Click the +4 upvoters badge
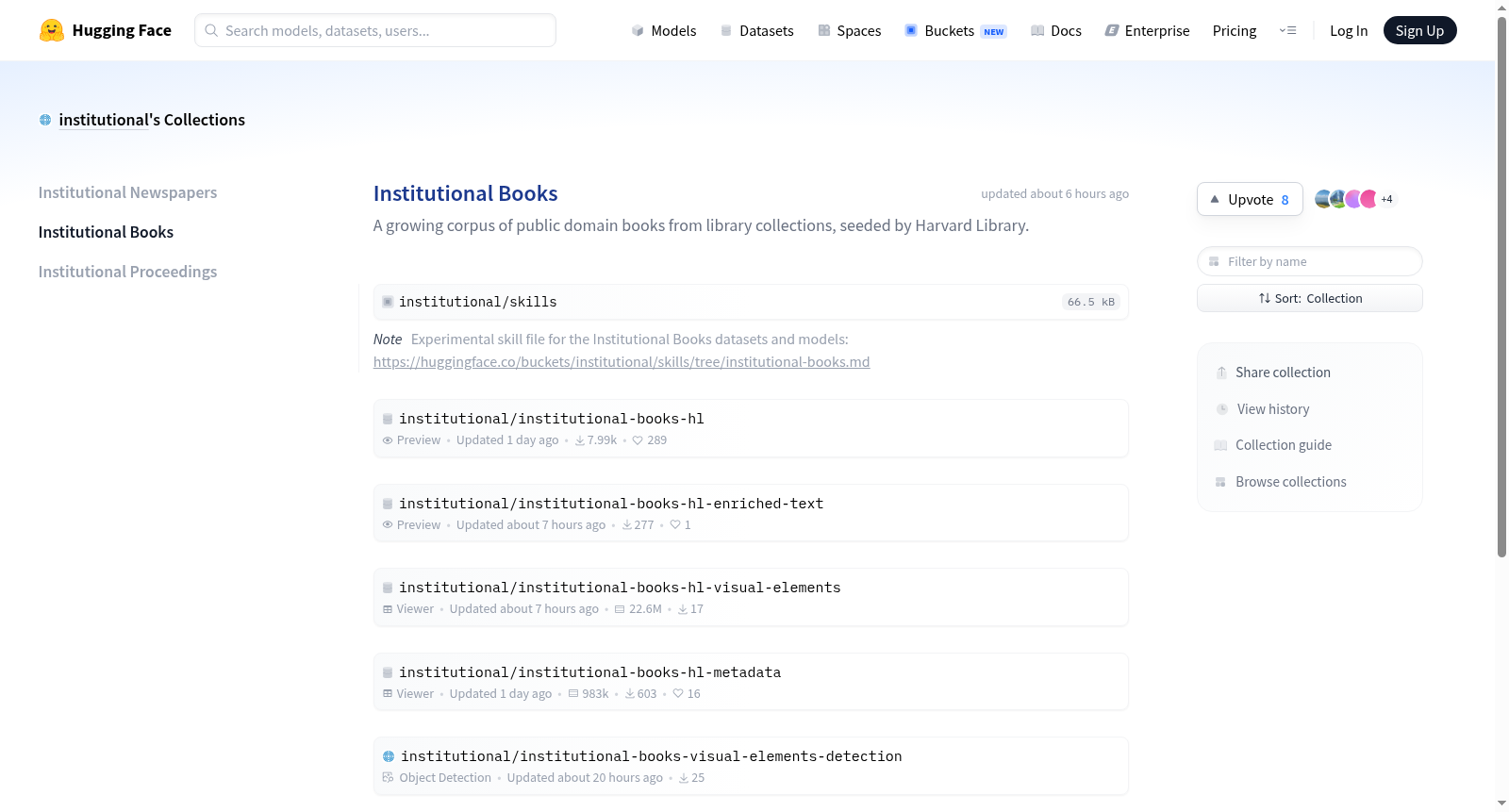The height and width of the screenshot is (812, 1509). (x=1386, y=199)
